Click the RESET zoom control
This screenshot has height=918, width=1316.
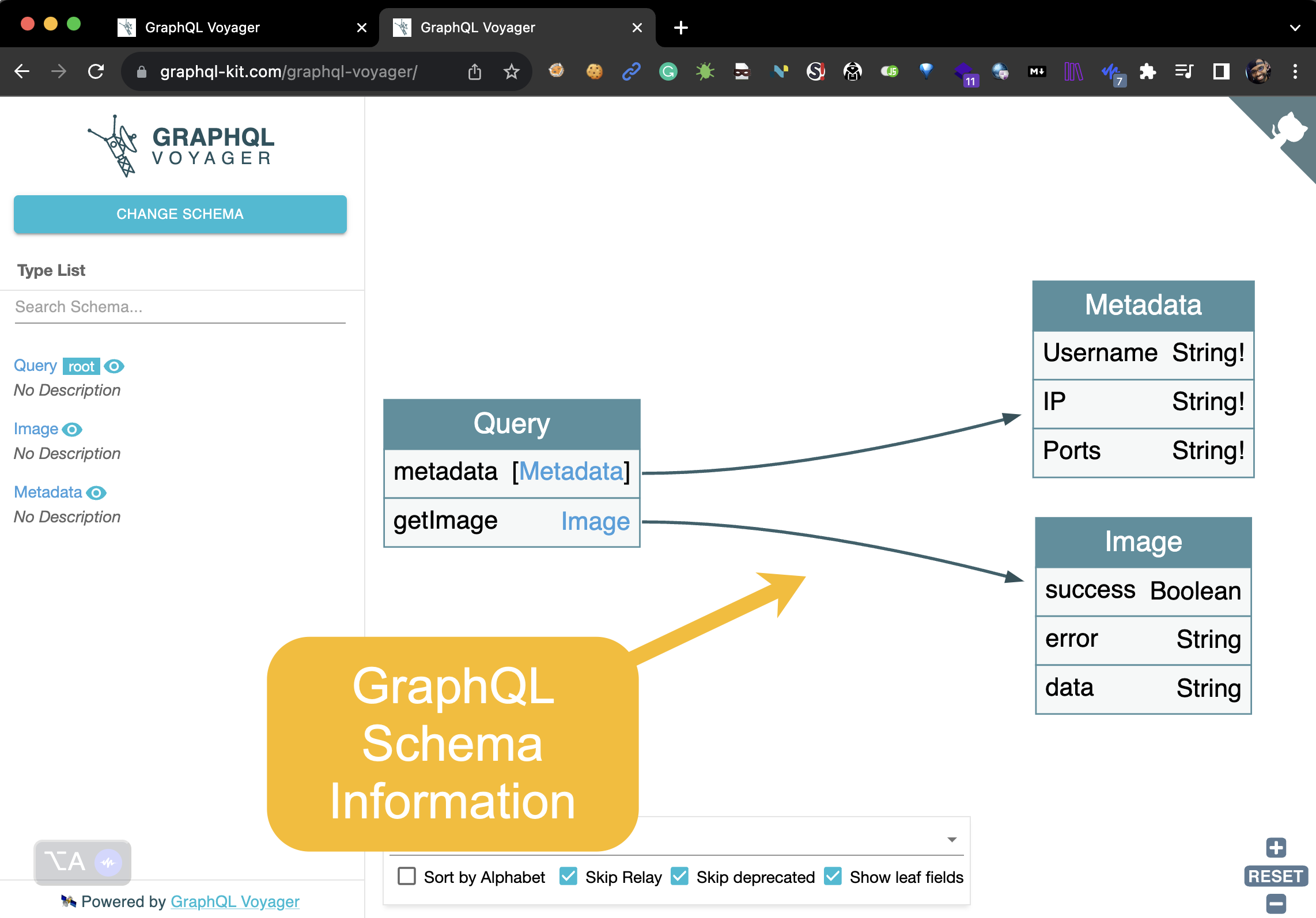coord(1276,876)
